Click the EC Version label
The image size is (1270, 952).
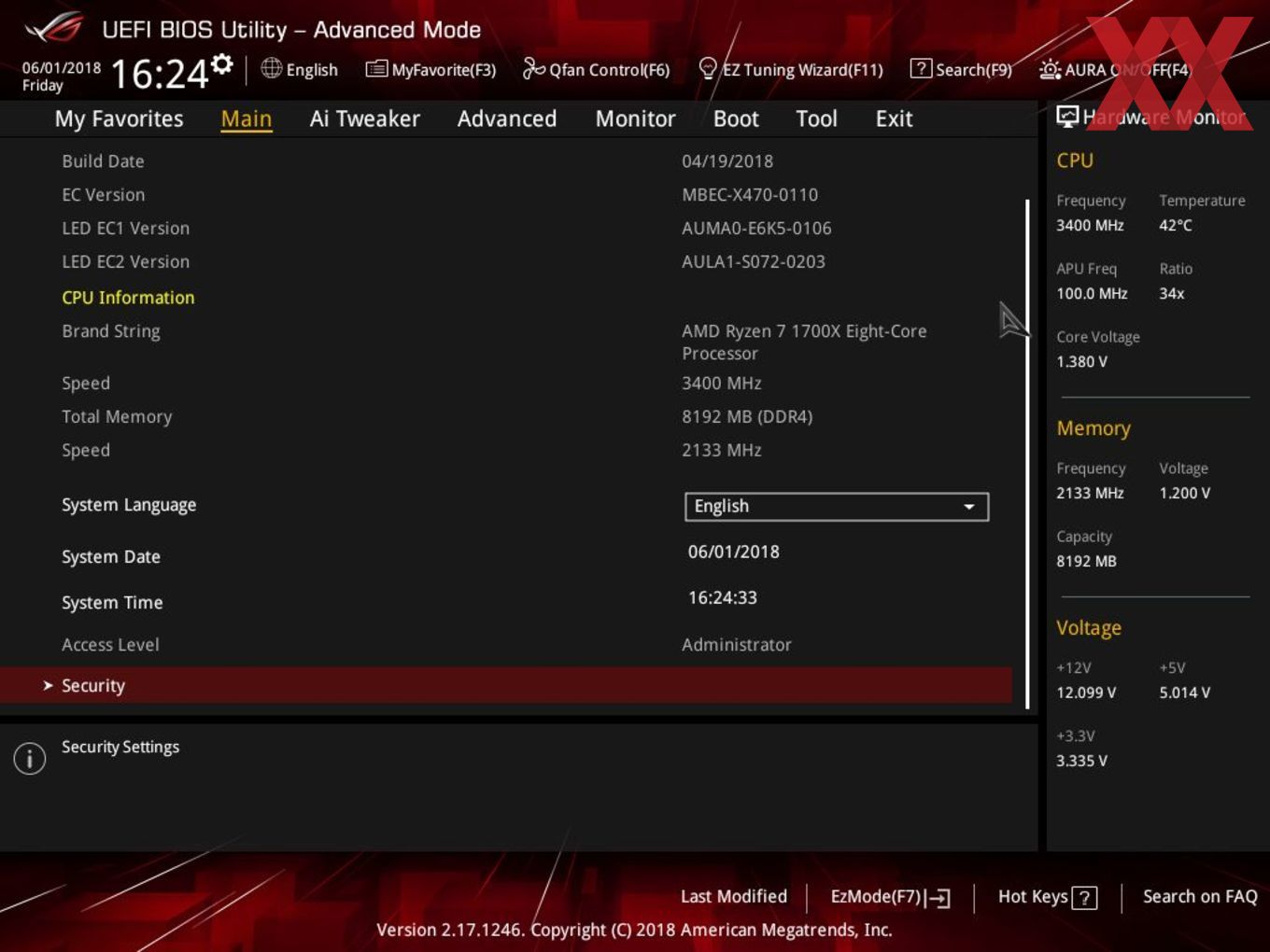[103, 195]
